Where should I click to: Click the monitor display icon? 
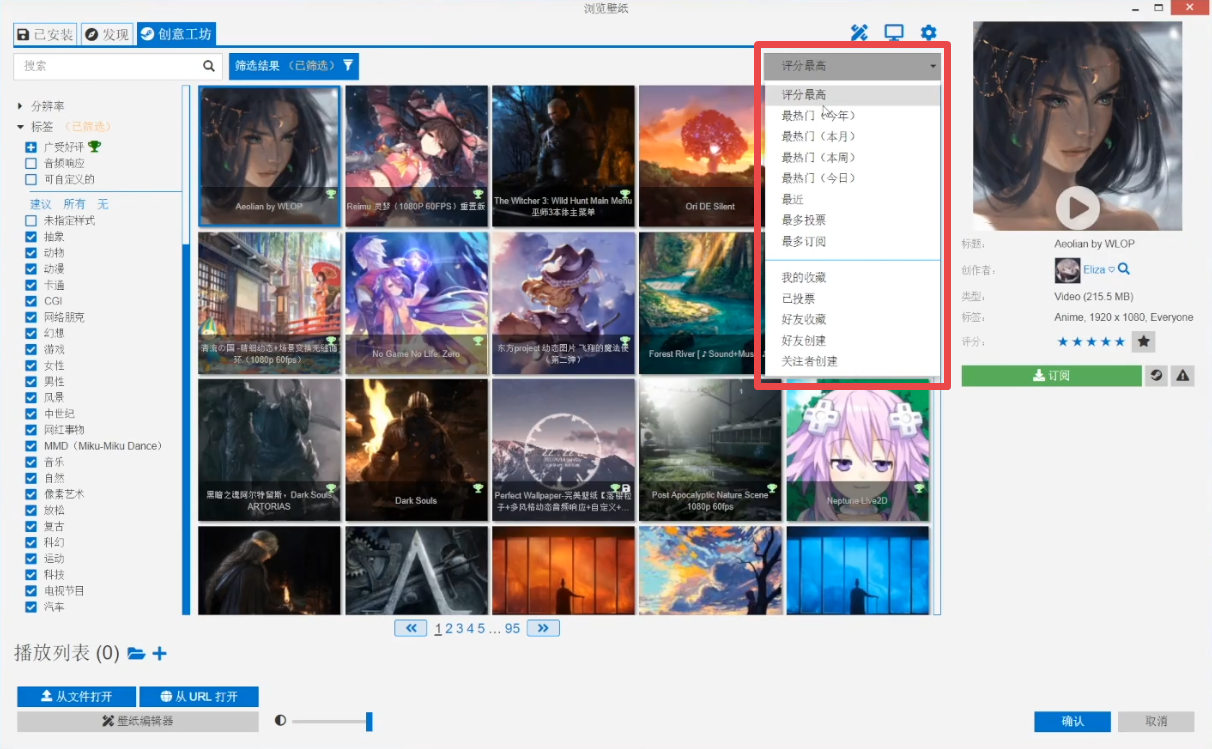coord(893,33)
